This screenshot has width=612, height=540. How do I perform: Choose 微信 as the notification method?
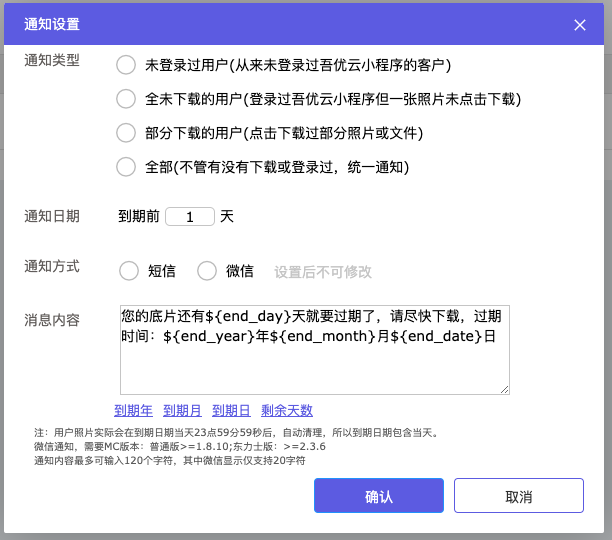click(x=207, y=271)
